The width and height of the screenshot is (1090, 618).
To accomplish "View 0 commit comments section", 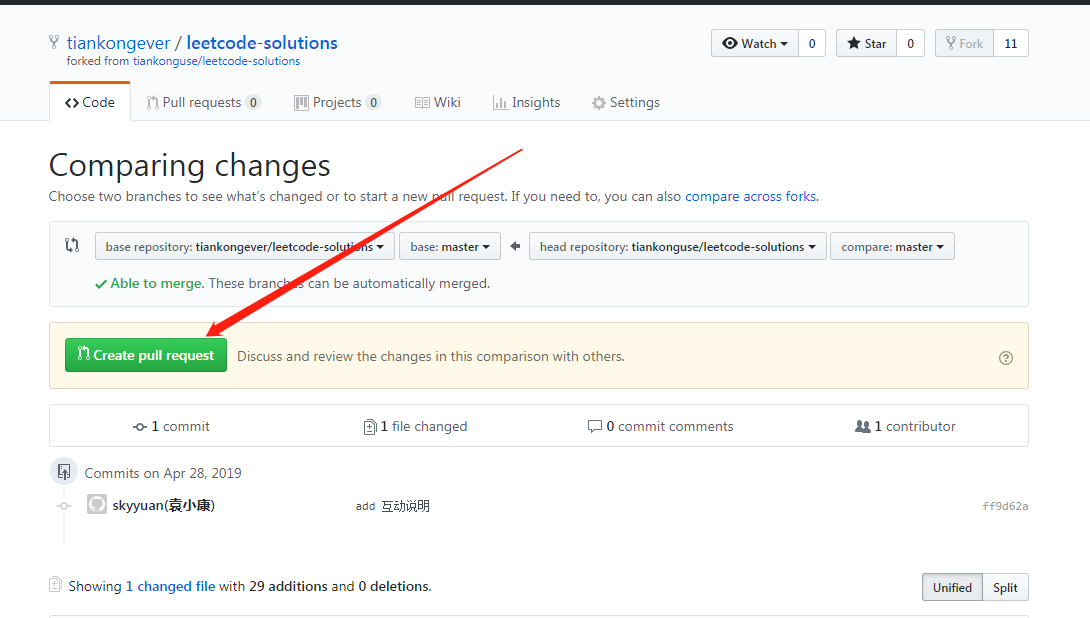I will [x=660, y=426].
